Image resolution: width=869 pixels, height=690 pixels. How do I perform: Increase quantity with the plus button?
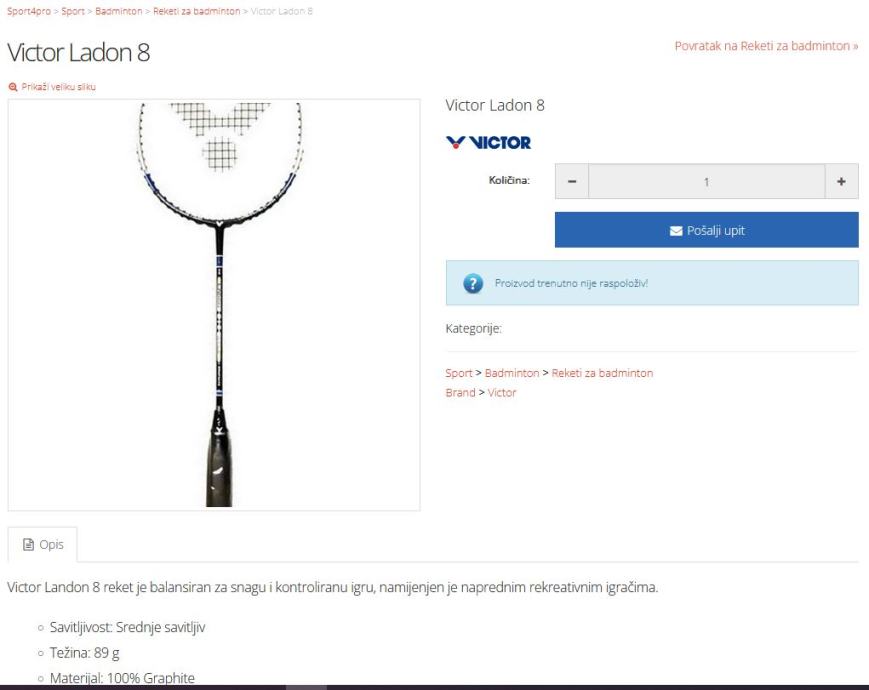coord(841,181)
